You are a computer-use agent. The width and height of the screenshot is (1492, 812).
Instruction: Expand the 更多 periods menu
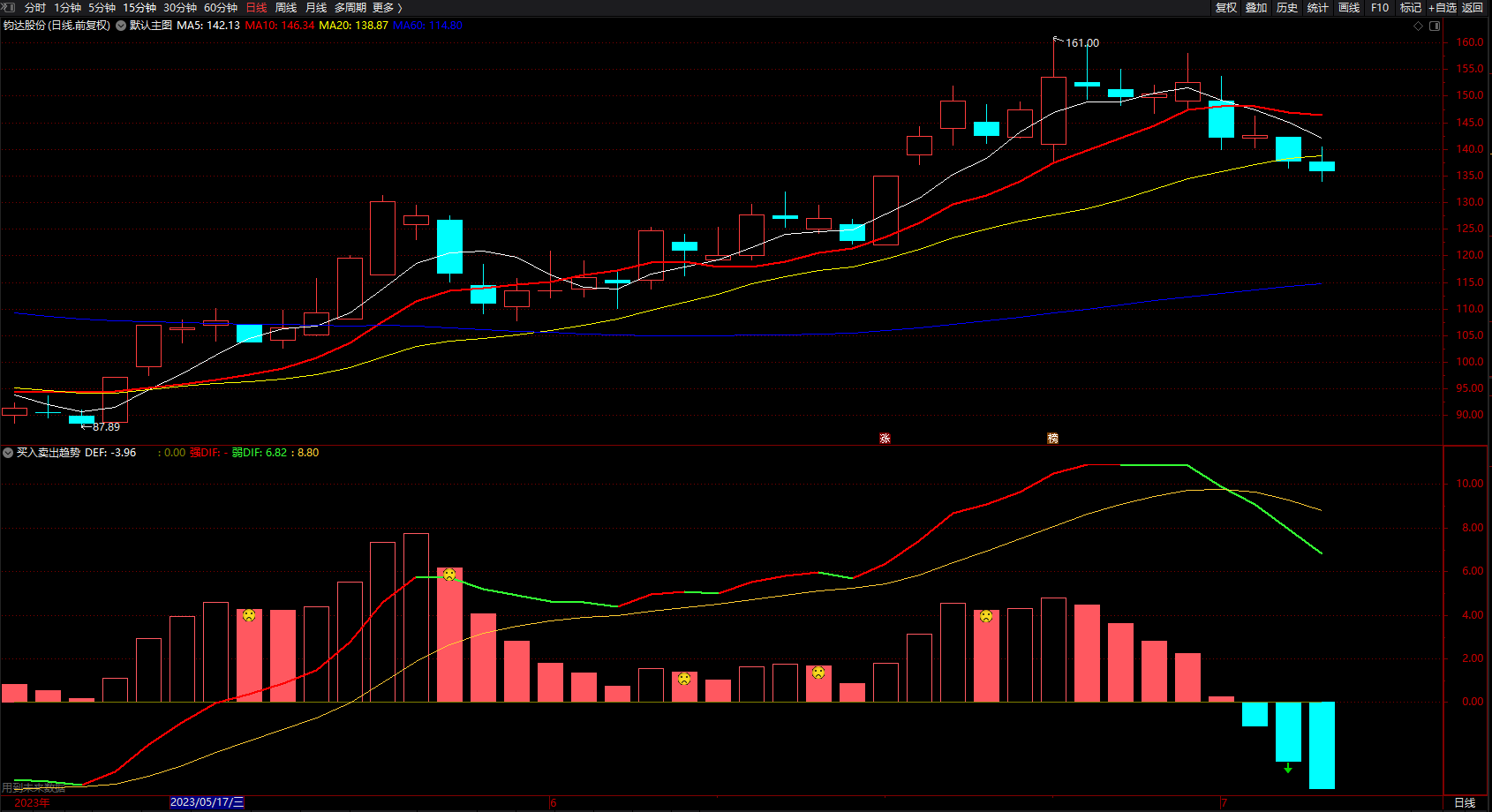click(387, 7)
